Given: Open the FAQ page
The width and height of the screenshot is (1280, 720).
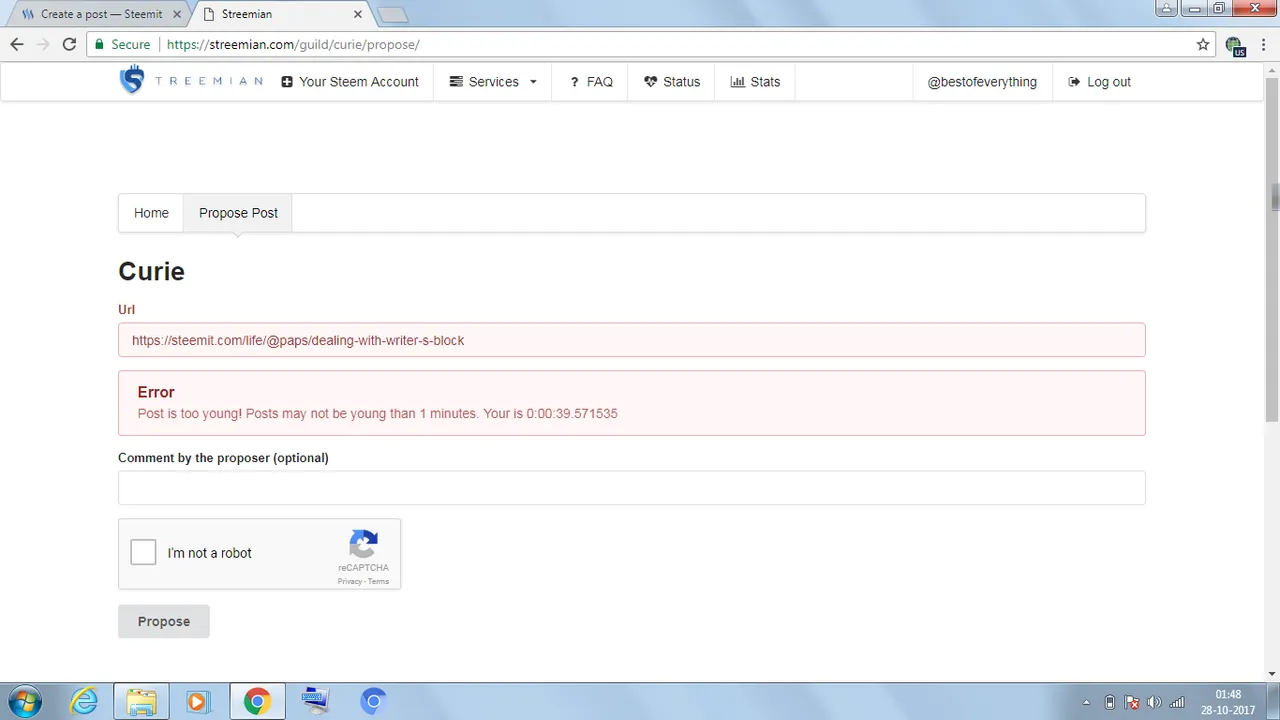Looking at the screenshot, I should point(591,82).
